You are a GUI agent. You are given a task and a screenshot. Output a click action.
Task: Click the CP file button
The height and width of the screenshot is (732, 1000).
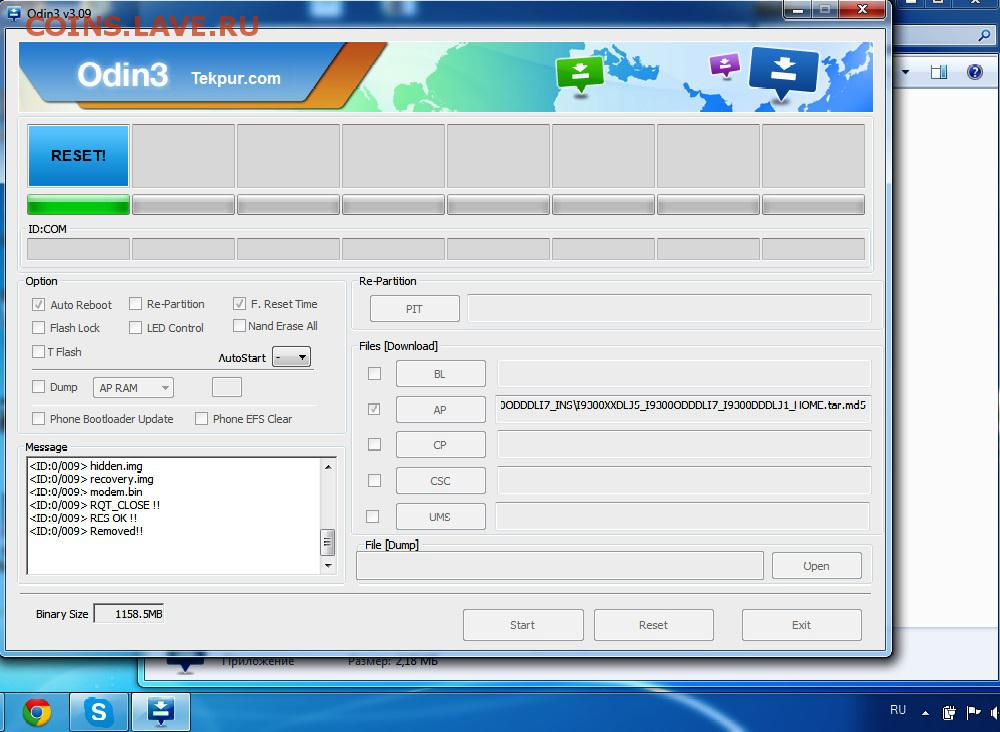pyautogui.click(x=441, y=444)
